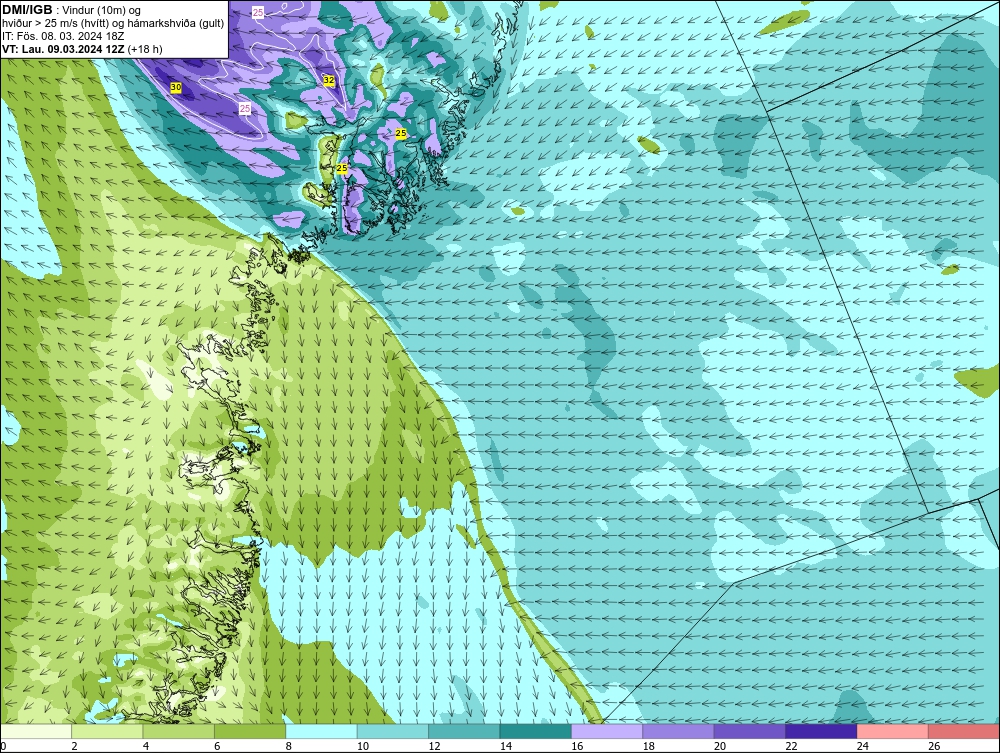Pick the 24–26 m/s pink swatch
The image size is (1000, 753).
[893, 731]
